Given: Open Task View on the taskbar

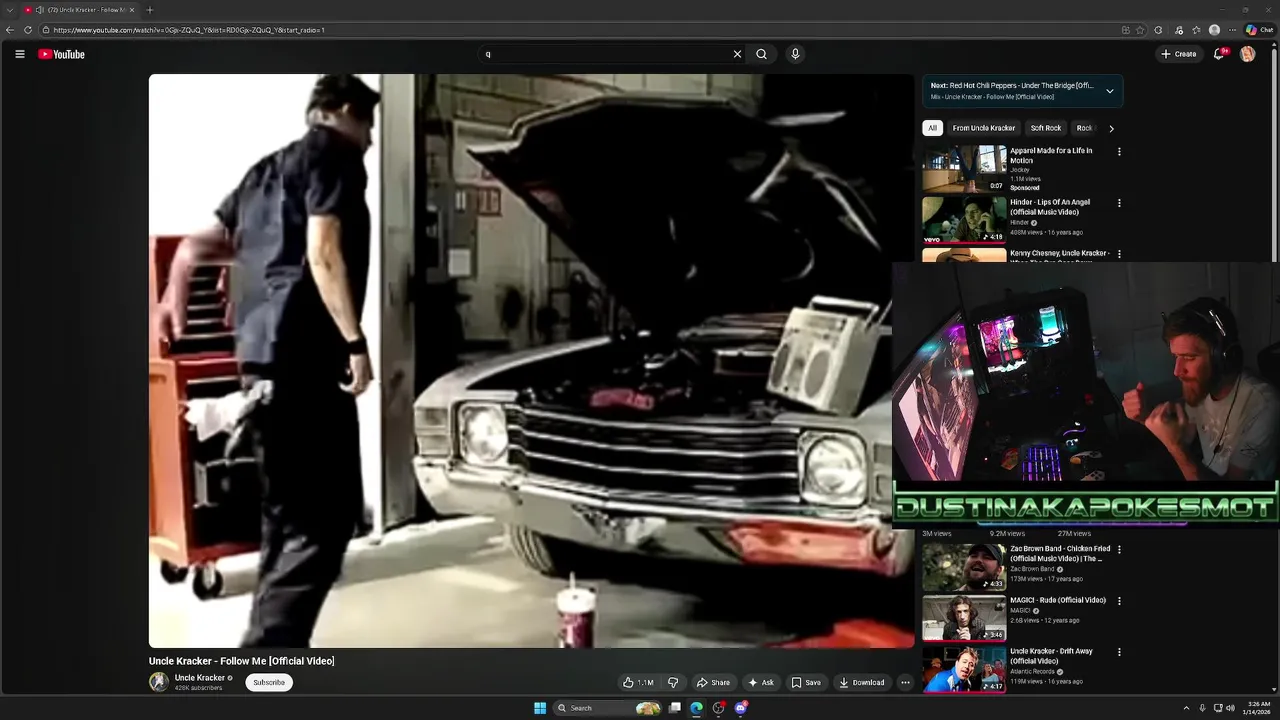Looking at the screenshot, I should [x=675, y=708].
